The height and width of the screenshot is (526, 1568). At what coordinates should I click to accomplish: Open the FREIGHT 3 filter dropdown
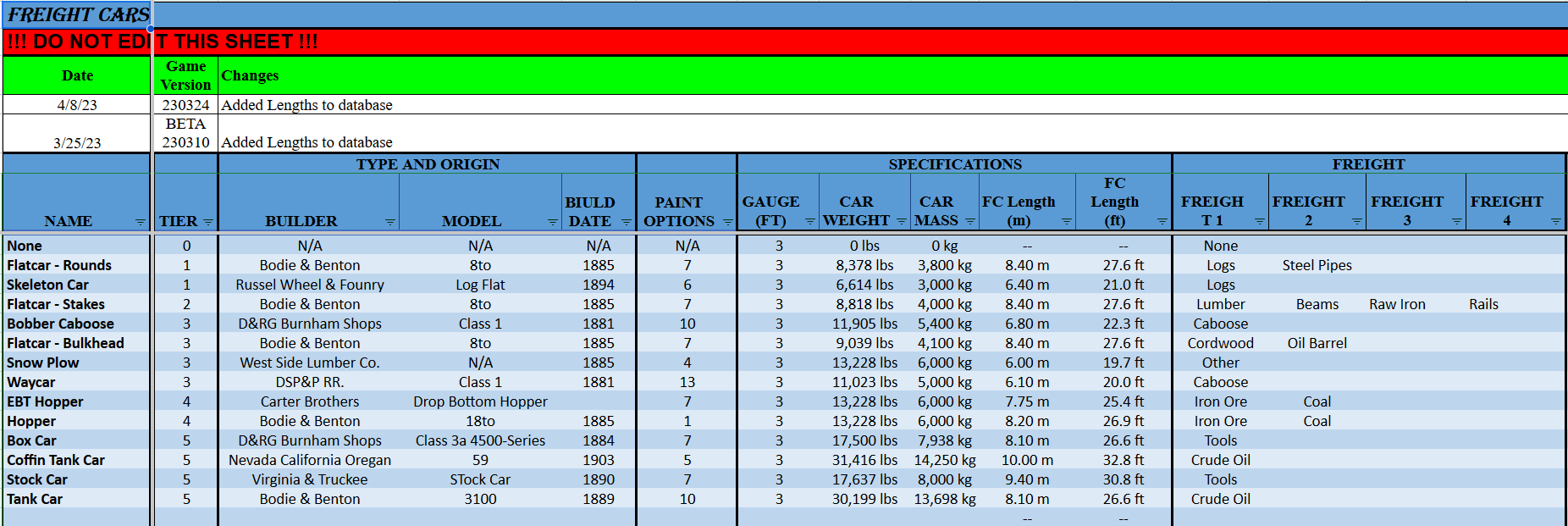click(1457, 222)
